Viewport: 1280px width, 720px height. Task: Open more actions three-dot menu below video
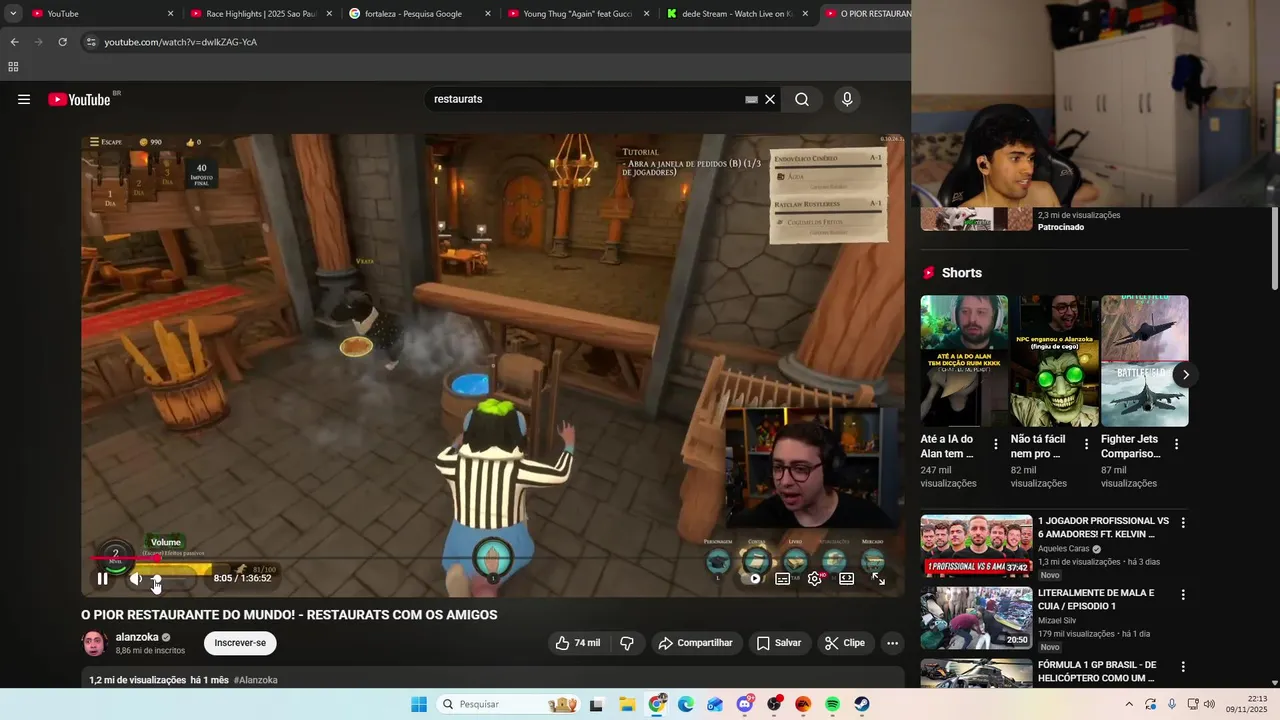(x=892, y=643)
